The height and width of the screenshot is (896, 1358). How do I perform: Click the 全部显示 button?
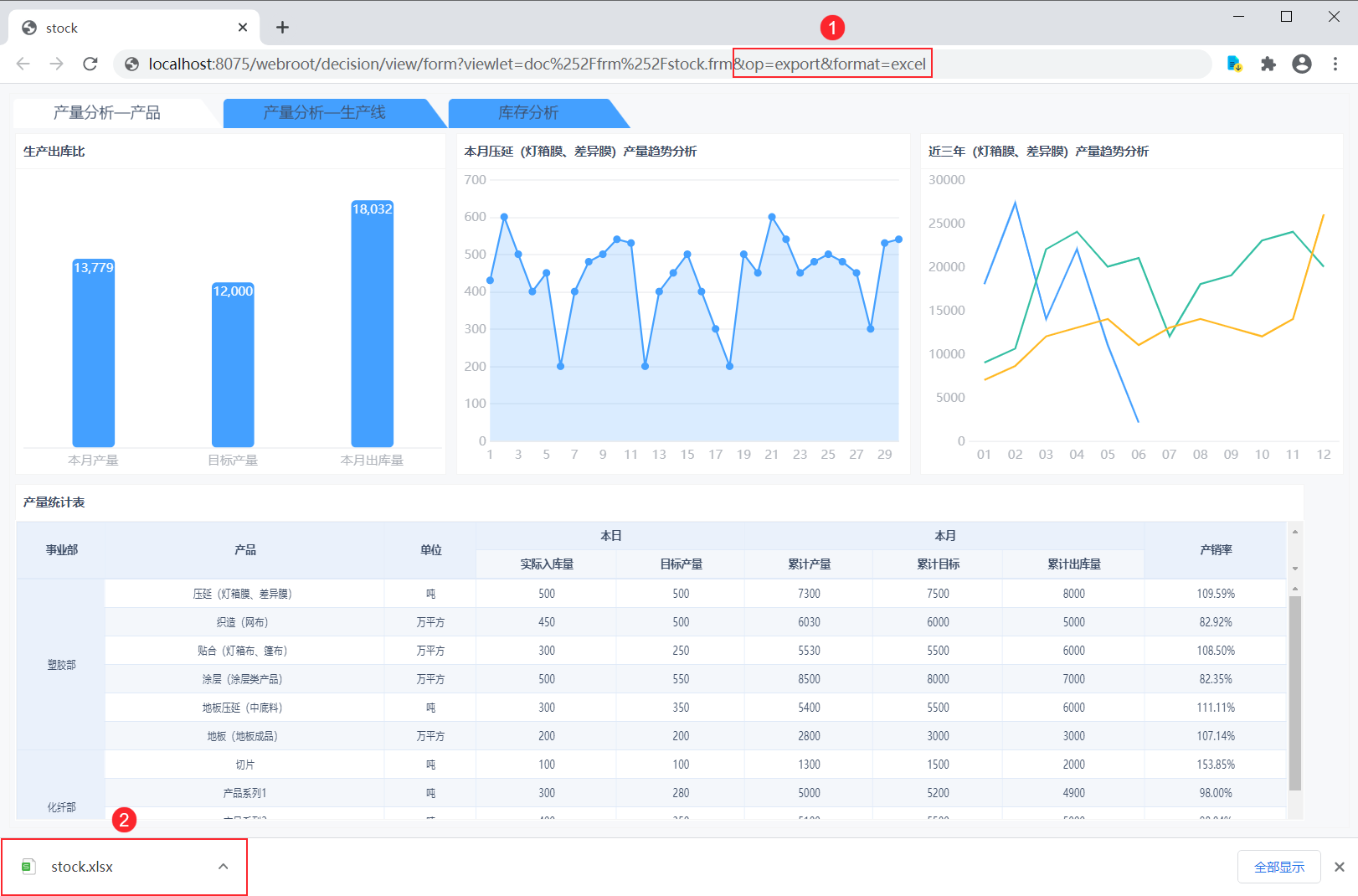(1278, 867)
